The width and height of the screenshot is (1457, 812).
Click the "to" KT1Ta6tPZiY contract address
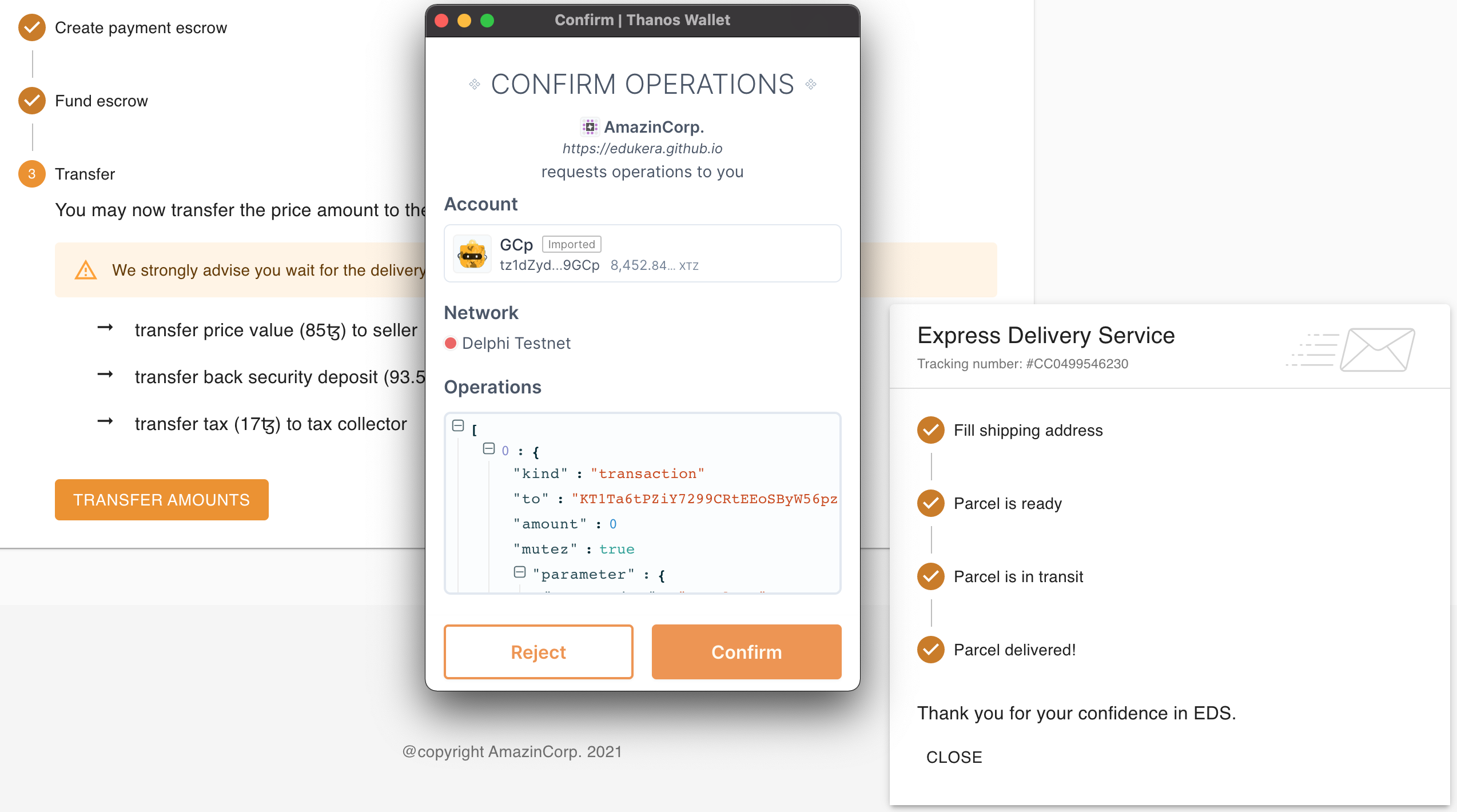(x=704, y=499)
